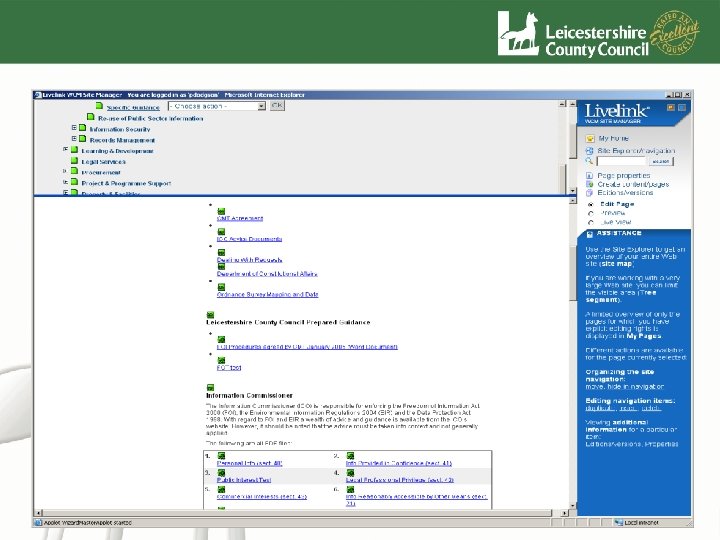The width and height of the screenshot is (720, 540).
Task: Open Info Provided in Confidence (sect. 41) link
Action: (399, 463)
